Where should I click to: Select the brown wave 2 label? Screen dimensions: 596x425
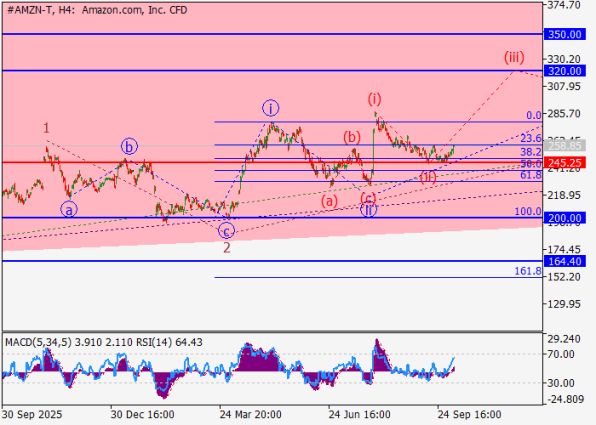[227, 248]
